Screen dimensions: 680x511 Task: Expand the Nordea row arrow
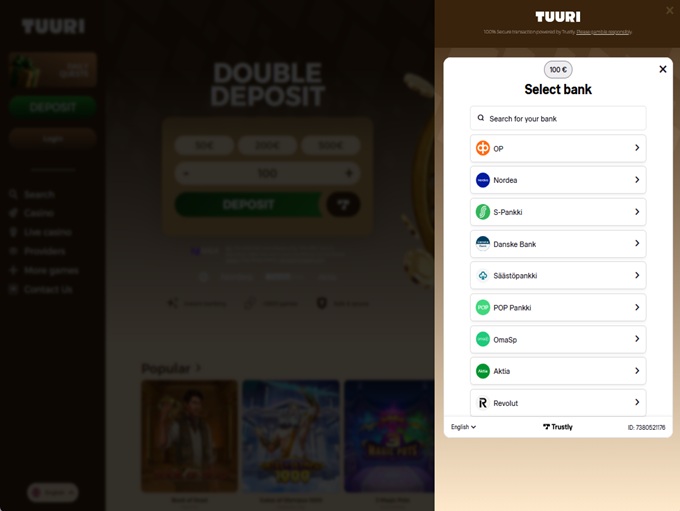coord(637,180)
